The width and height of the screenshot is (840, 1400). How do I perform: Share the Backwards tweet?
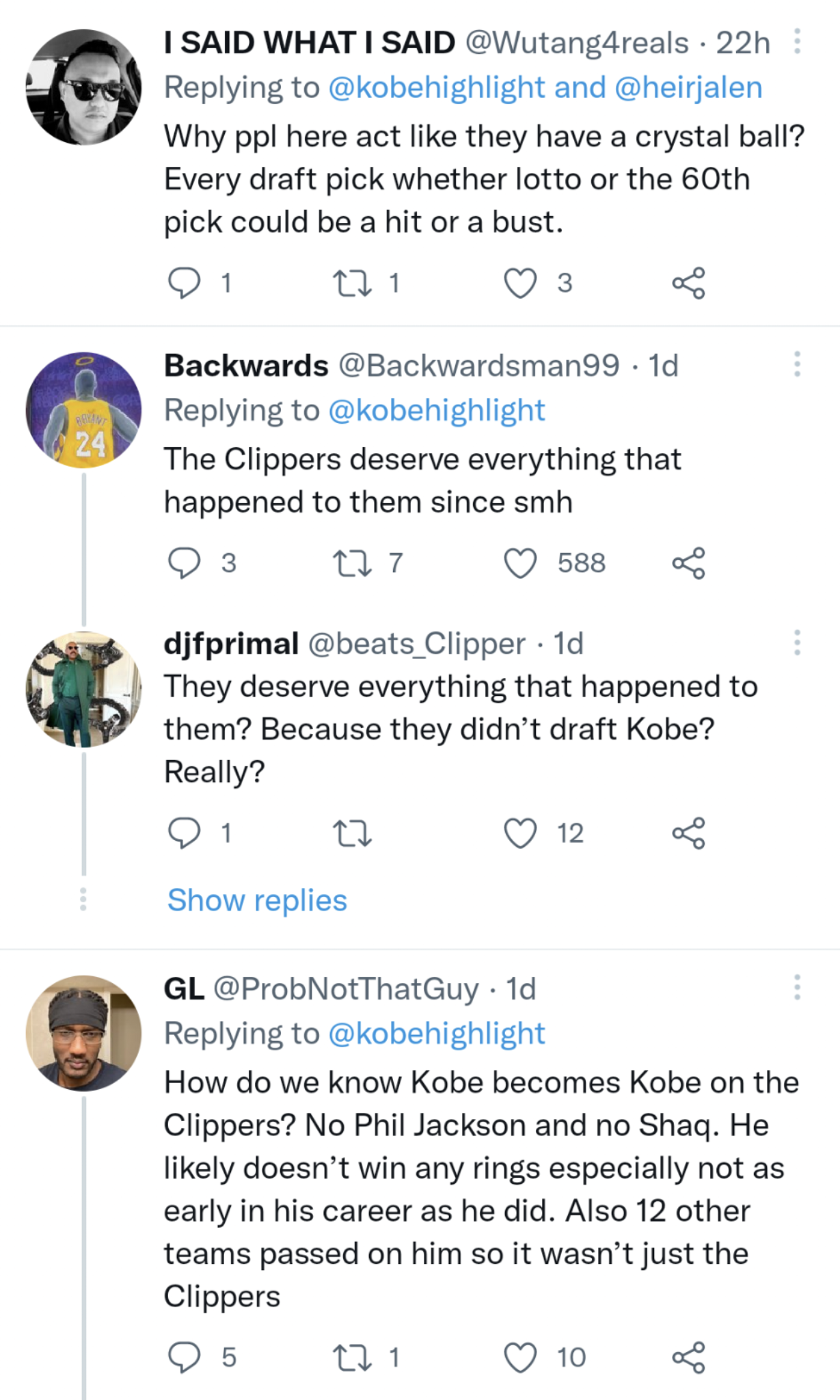click(688, 563)
